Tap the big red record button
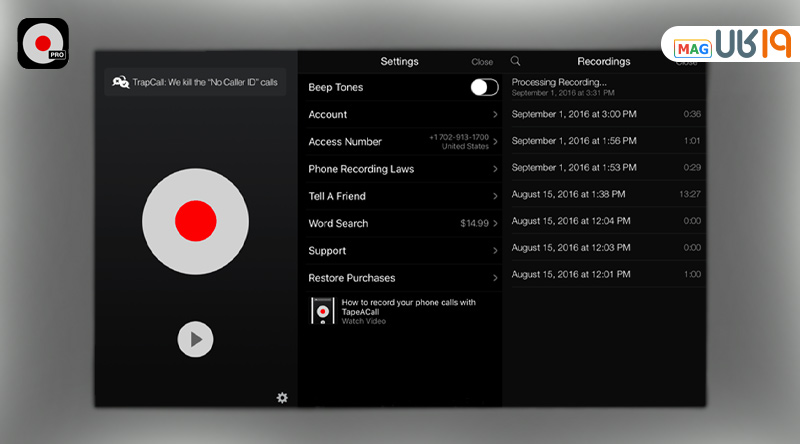The image size is (800, 444). click(x=195, y=220)
